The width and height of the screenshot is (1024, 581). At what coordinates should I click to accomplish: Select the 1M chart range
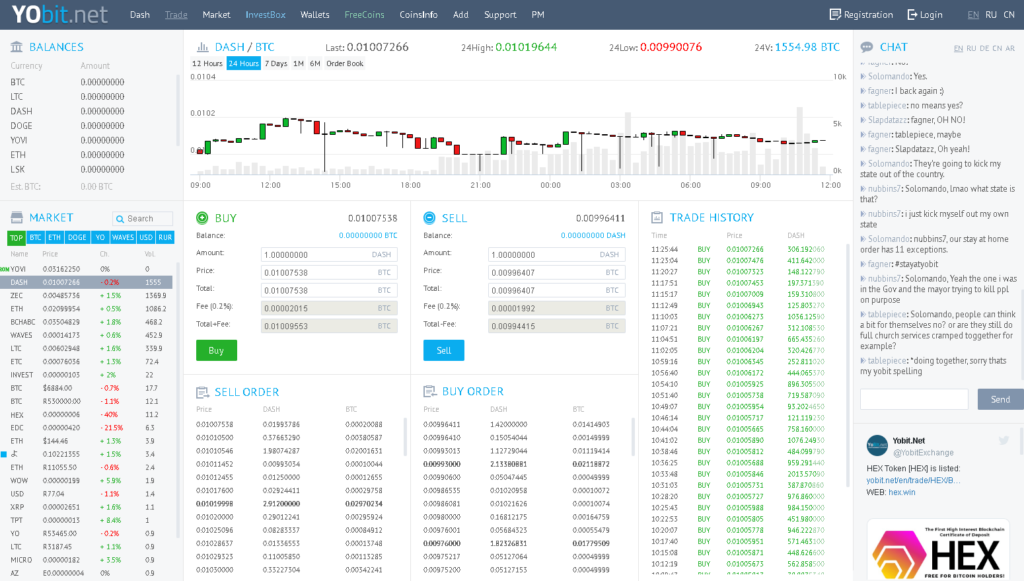pos(298,63)
